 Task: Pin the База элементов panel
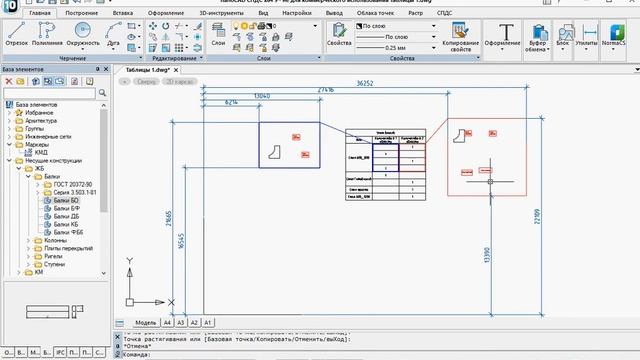click(x=98, y=69)
